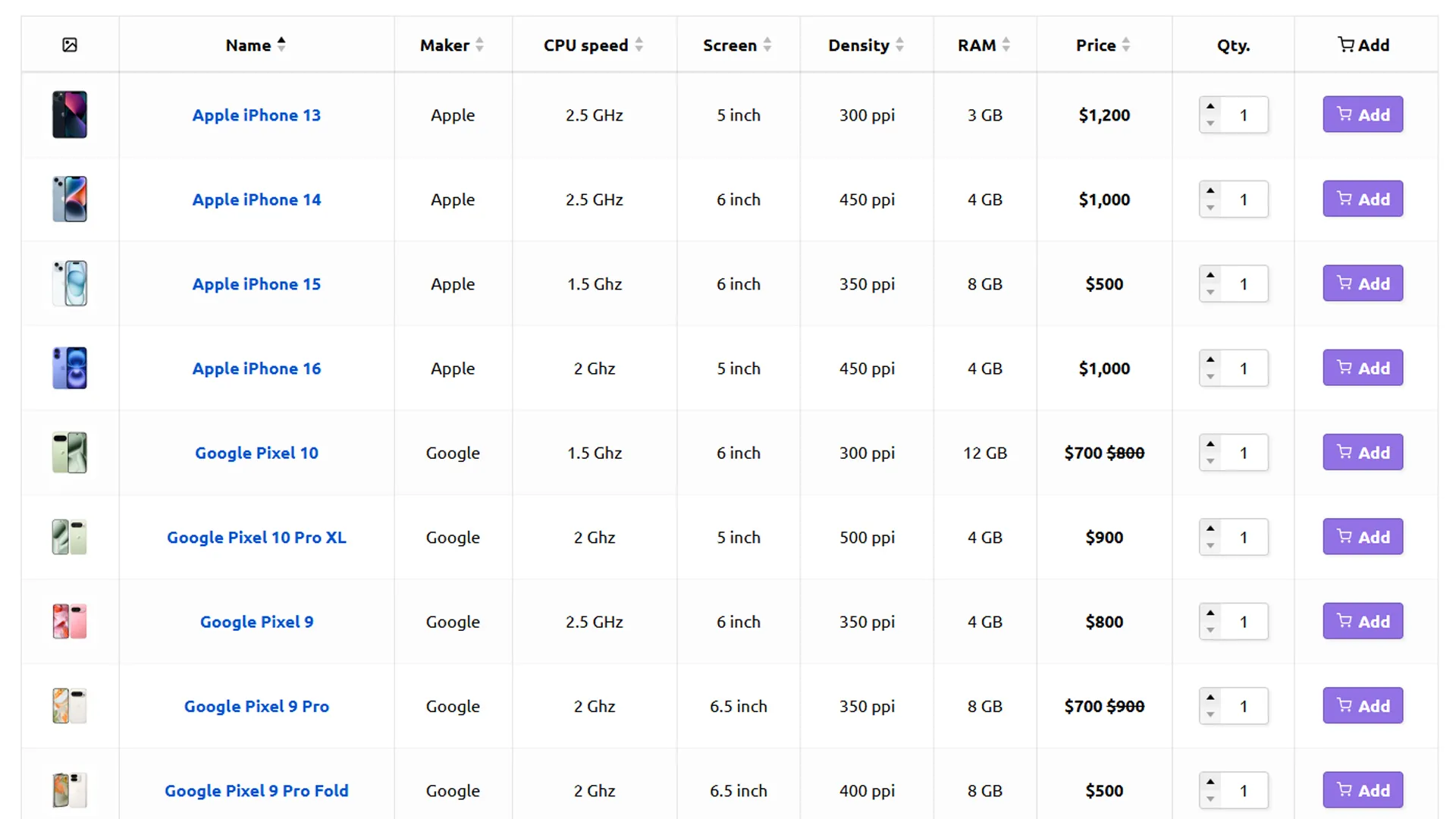Add Apple iPhone 15 to cart

(x=1363, y=284)
